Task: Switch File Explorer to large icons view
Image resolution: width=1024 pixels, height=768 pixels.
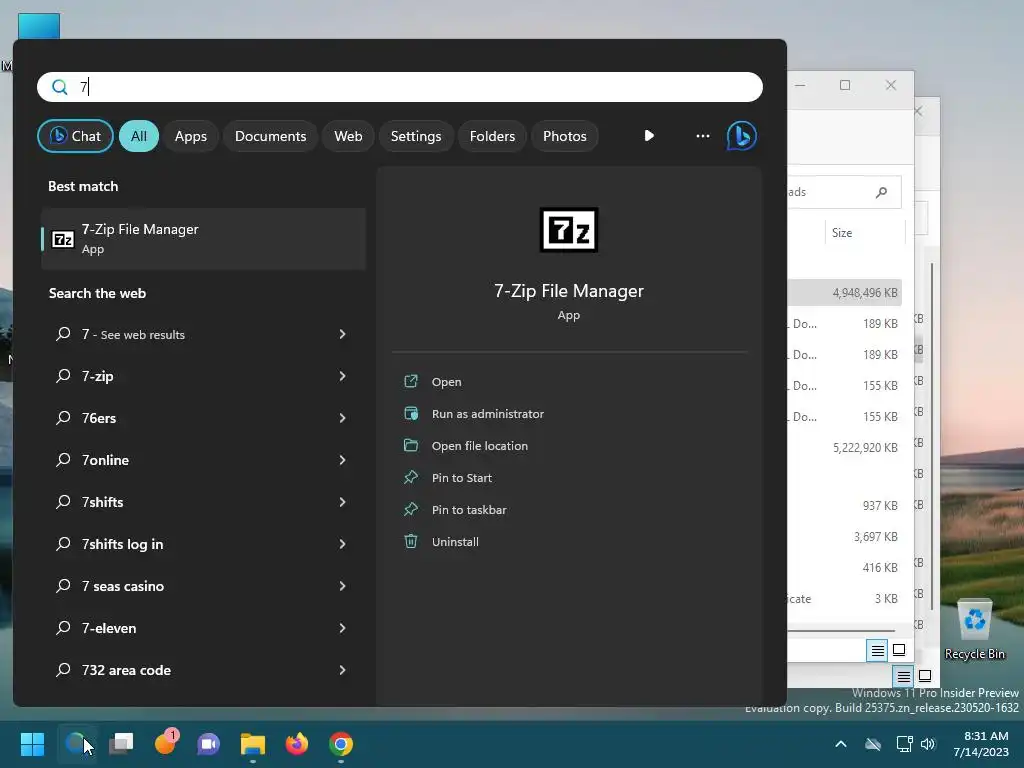Action: 899,650
